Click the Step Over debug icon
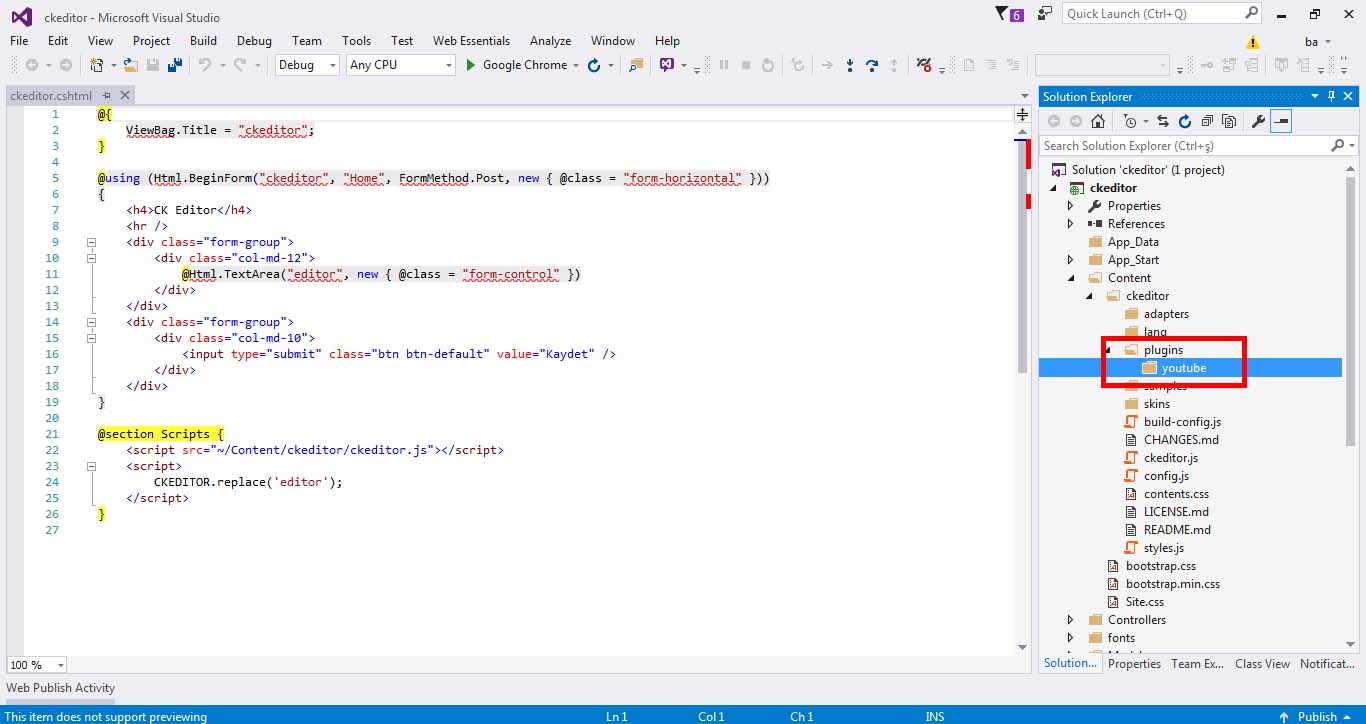This screenshot has height=724, width=1366. (x=871, y=65)
